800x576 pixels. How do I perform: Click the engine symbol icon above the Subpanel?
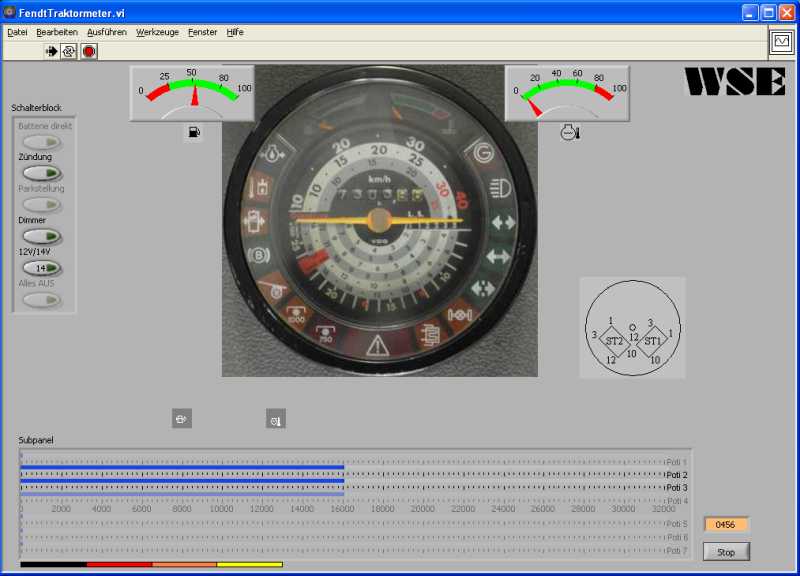tap(182, 419)
